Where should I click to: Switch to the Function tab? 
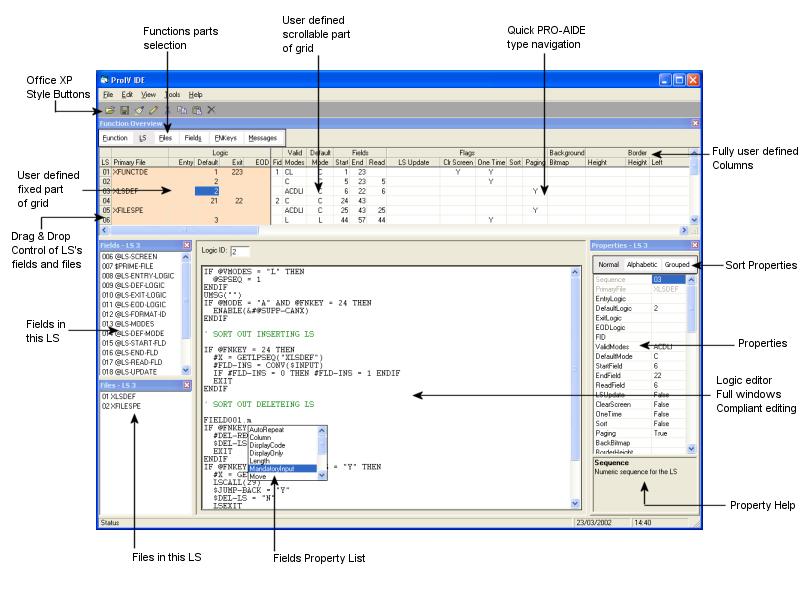point(115,138)
